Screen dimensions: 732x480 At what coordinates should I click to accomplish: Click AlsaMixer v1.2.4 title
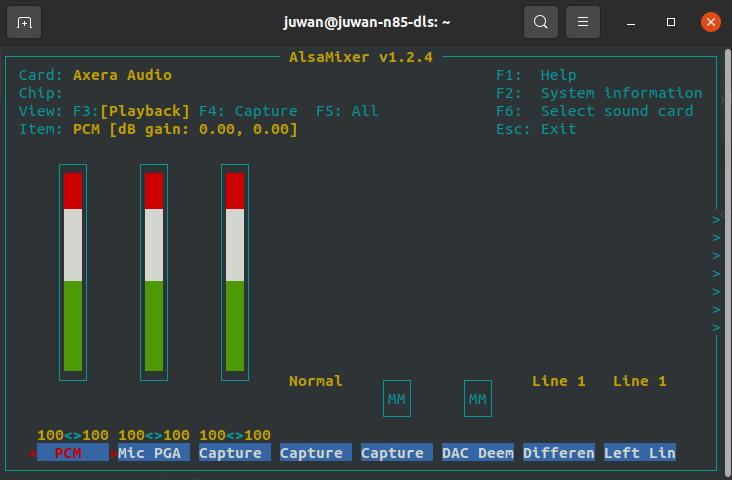click(361, 57)
